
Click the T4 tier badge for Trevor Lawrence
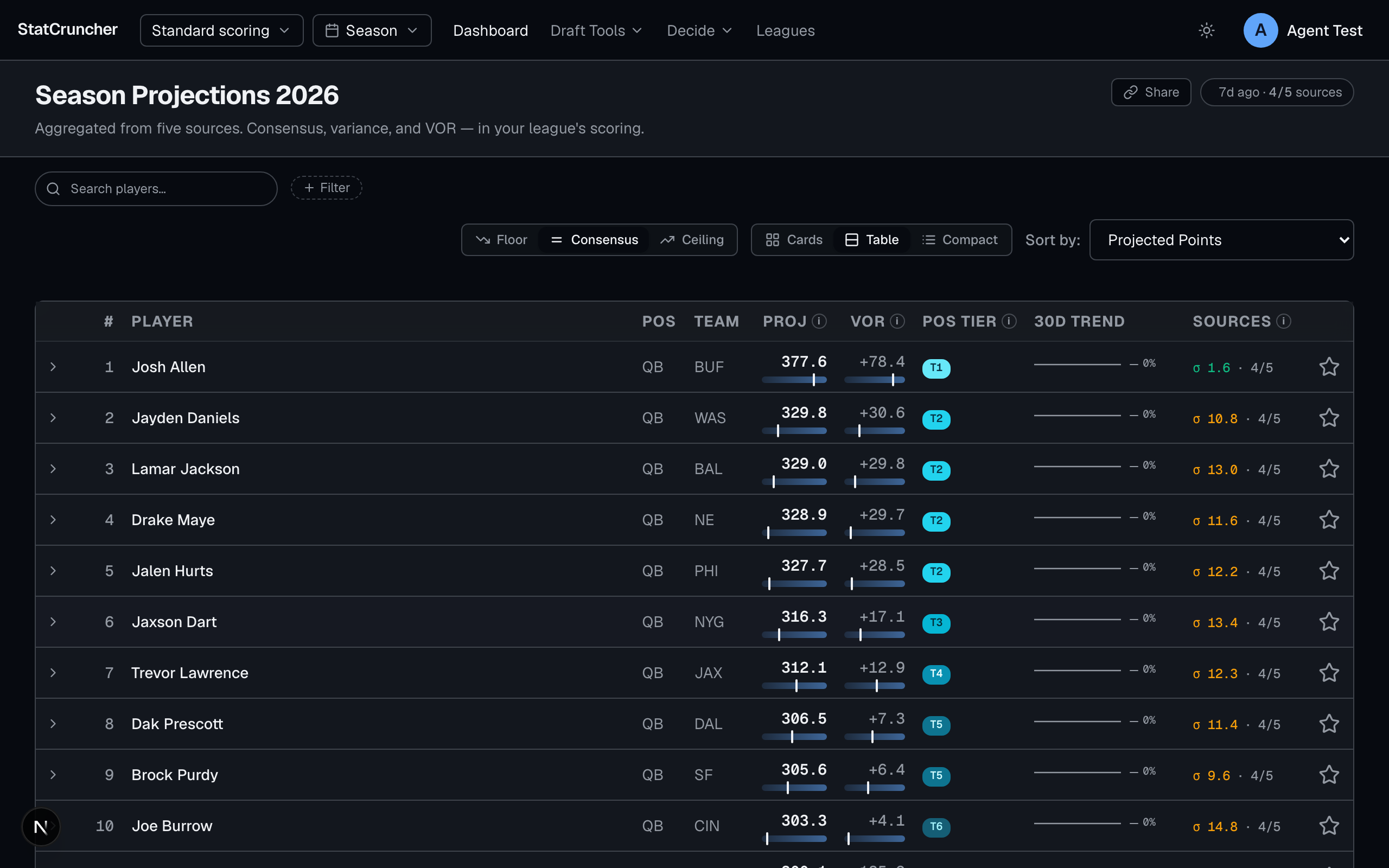point(936,674)
